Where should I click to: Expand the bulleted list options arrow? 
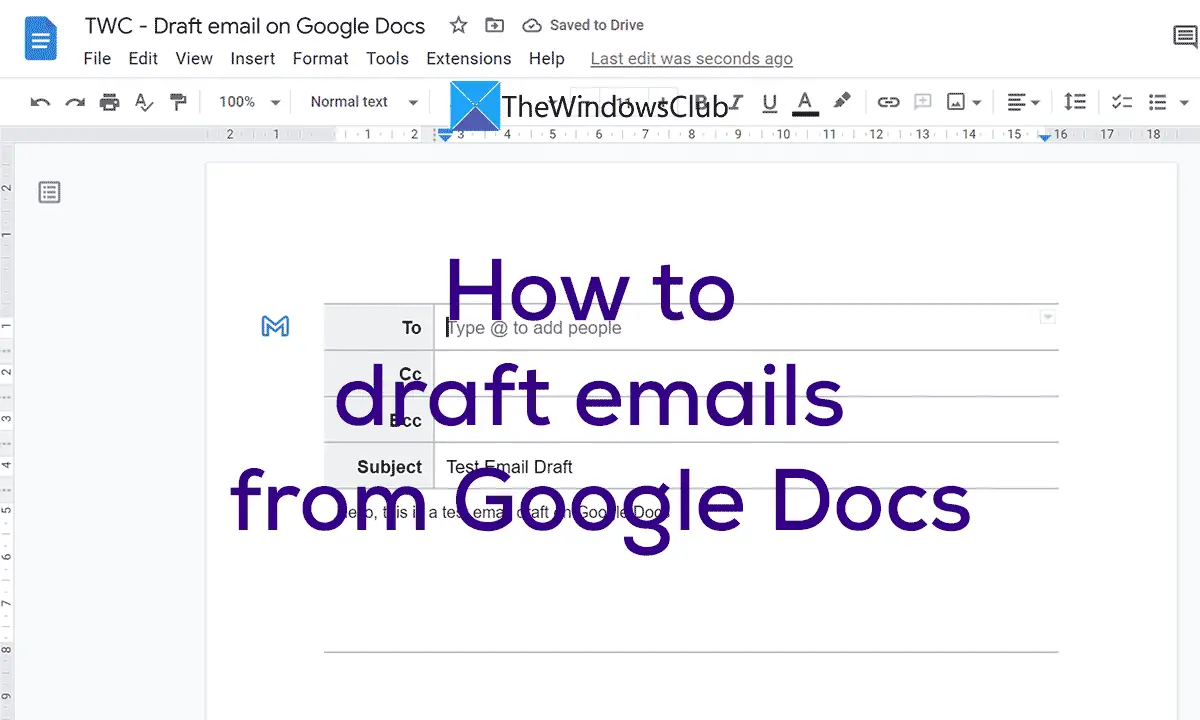point(1184,103)
